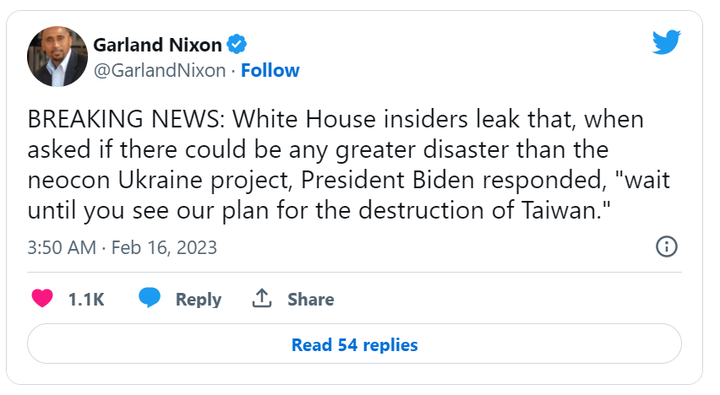The image size is (720, 395).
Task: Click the Reply text label
Action: pyautogui.click(x=198, y=299)
